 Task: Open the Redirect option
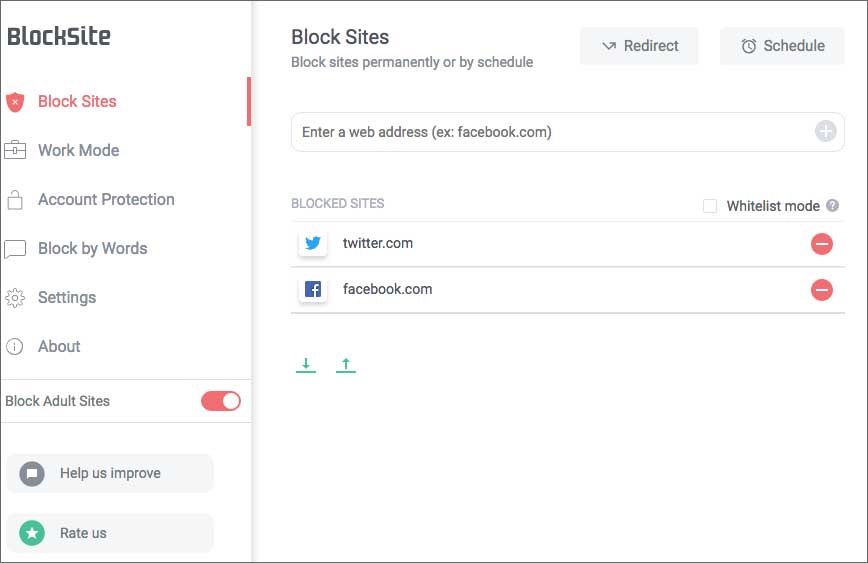(x=639, y=46)
